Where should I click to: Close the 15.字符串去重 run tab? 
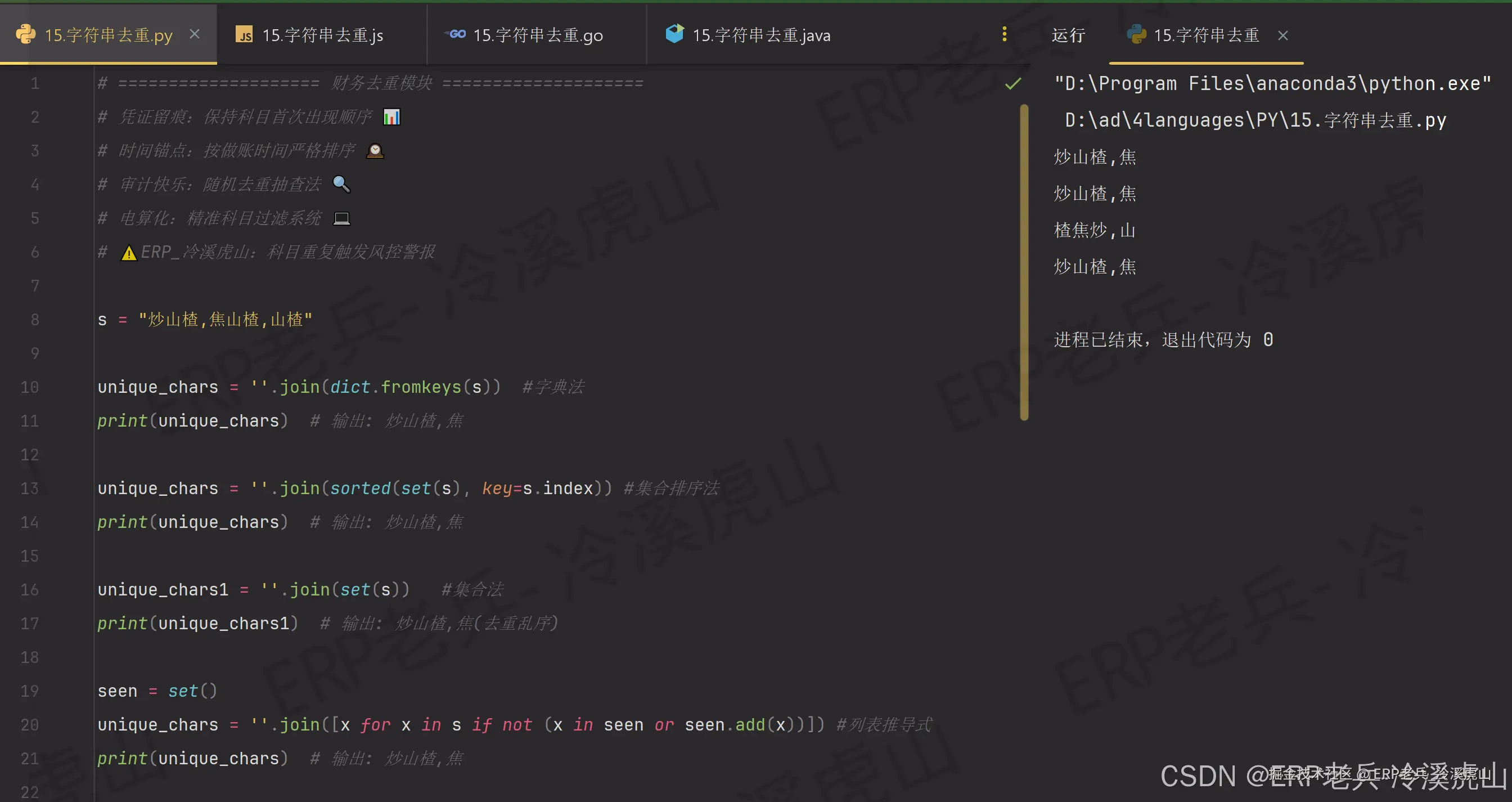[1283, 36]
